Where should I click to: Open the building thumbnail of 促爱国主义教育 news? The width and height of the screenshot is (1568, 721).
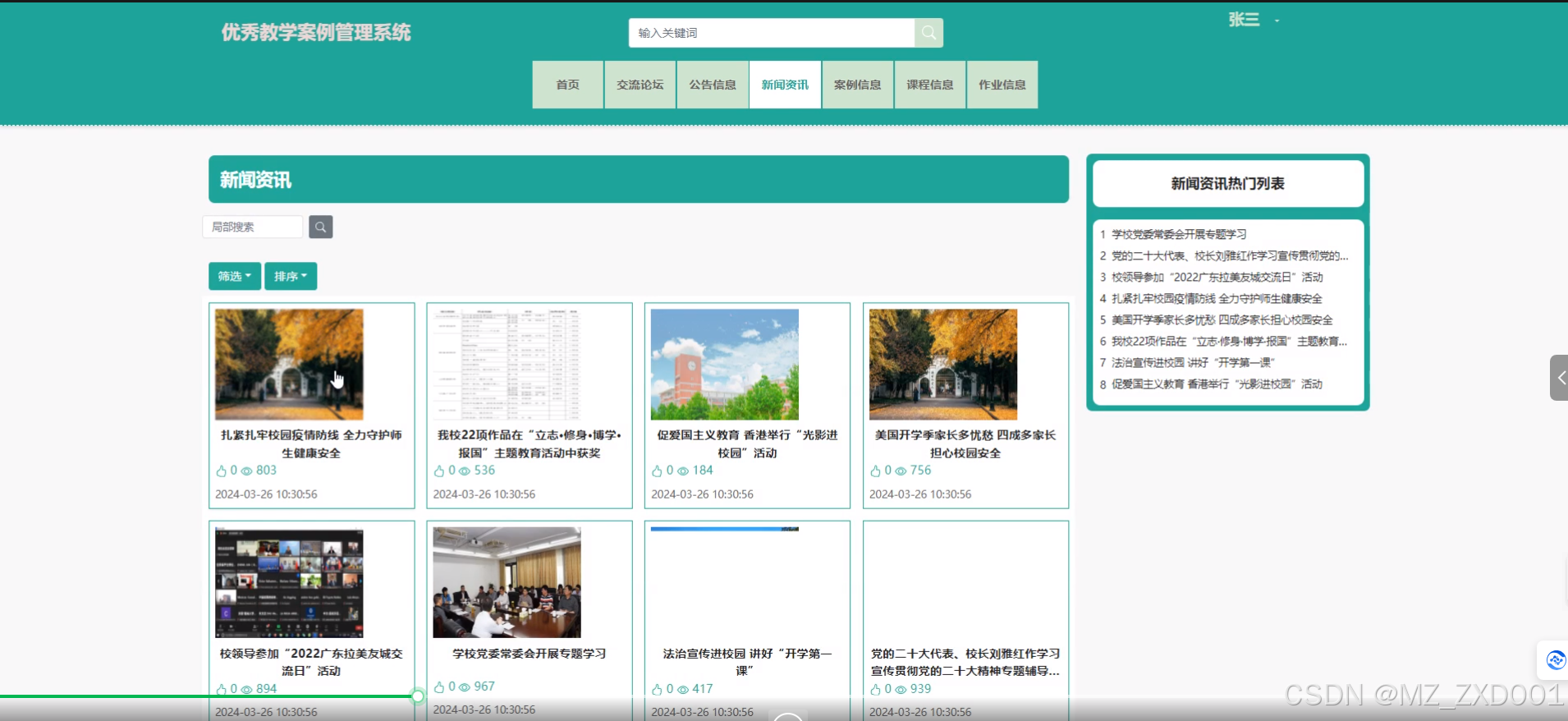pyautogui.click(x=725, y=365)
